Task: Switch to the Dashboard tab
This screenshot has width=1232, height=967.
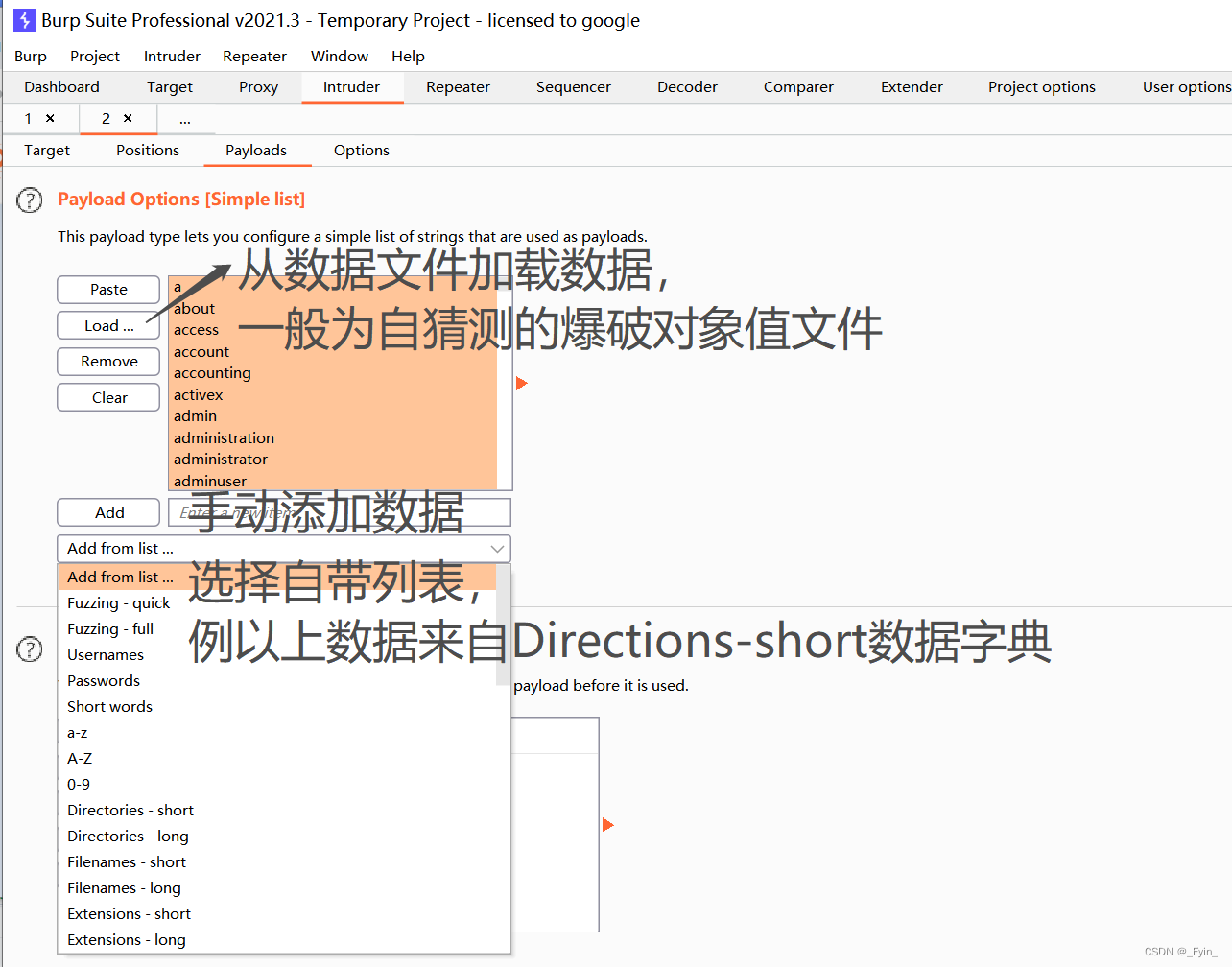Action: (61, 87)
